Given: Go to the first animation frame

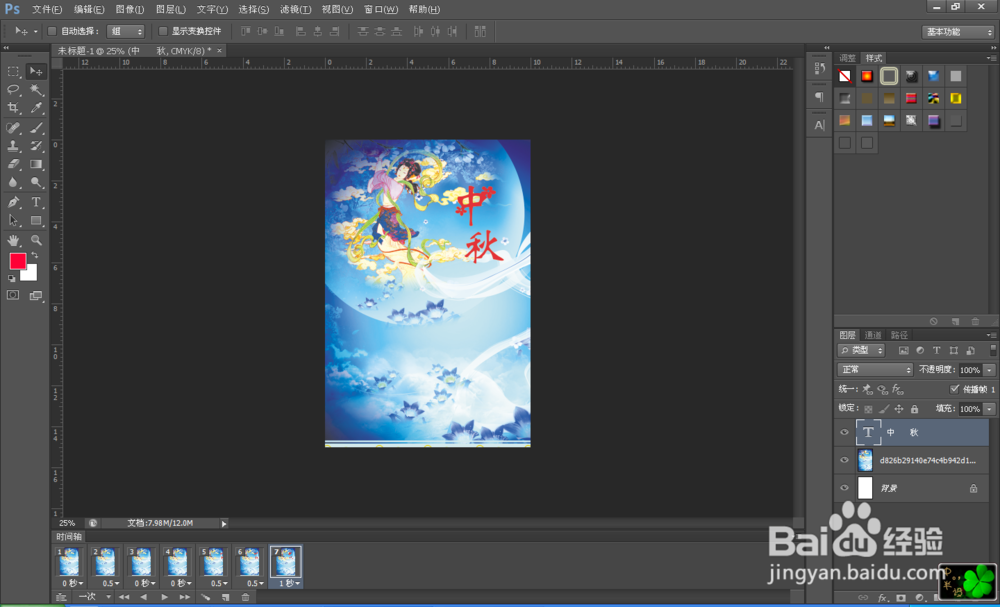Looking at the screenshot, I should [x=124, y=597].
